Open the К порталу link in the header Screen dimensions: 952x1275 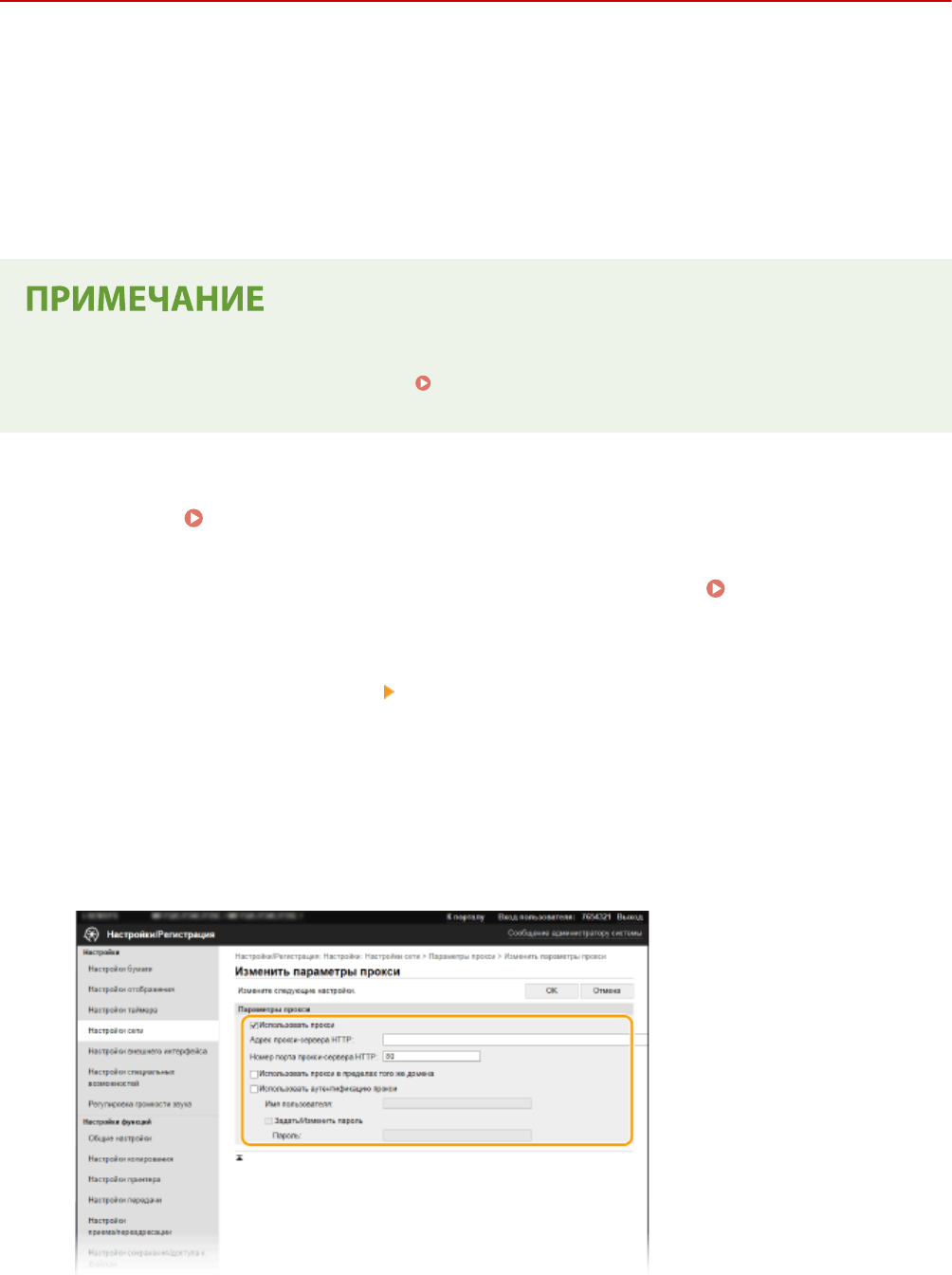pyautogui.click(x=466, y=917)
